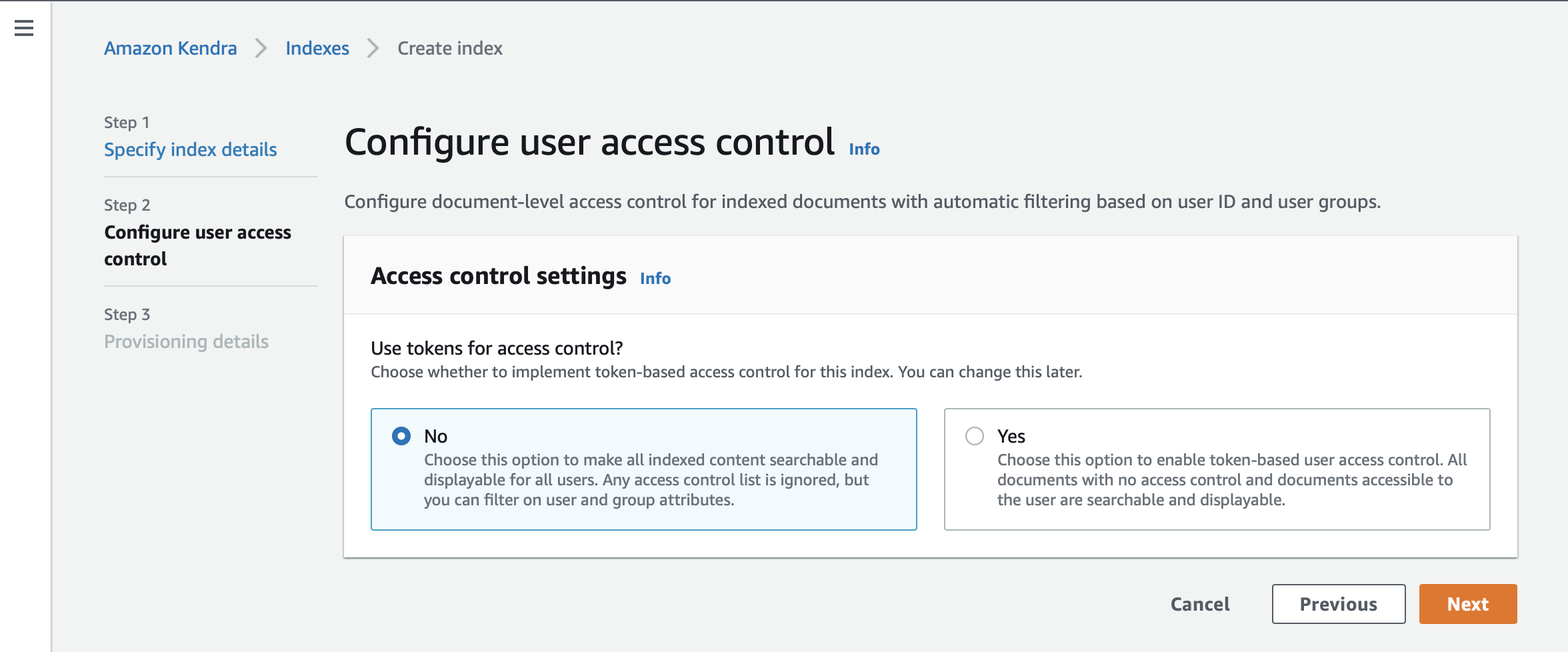Go to Step 1 Specify index details
Image resolution: width=1568 pixels, height=652 pixels.
190,149
